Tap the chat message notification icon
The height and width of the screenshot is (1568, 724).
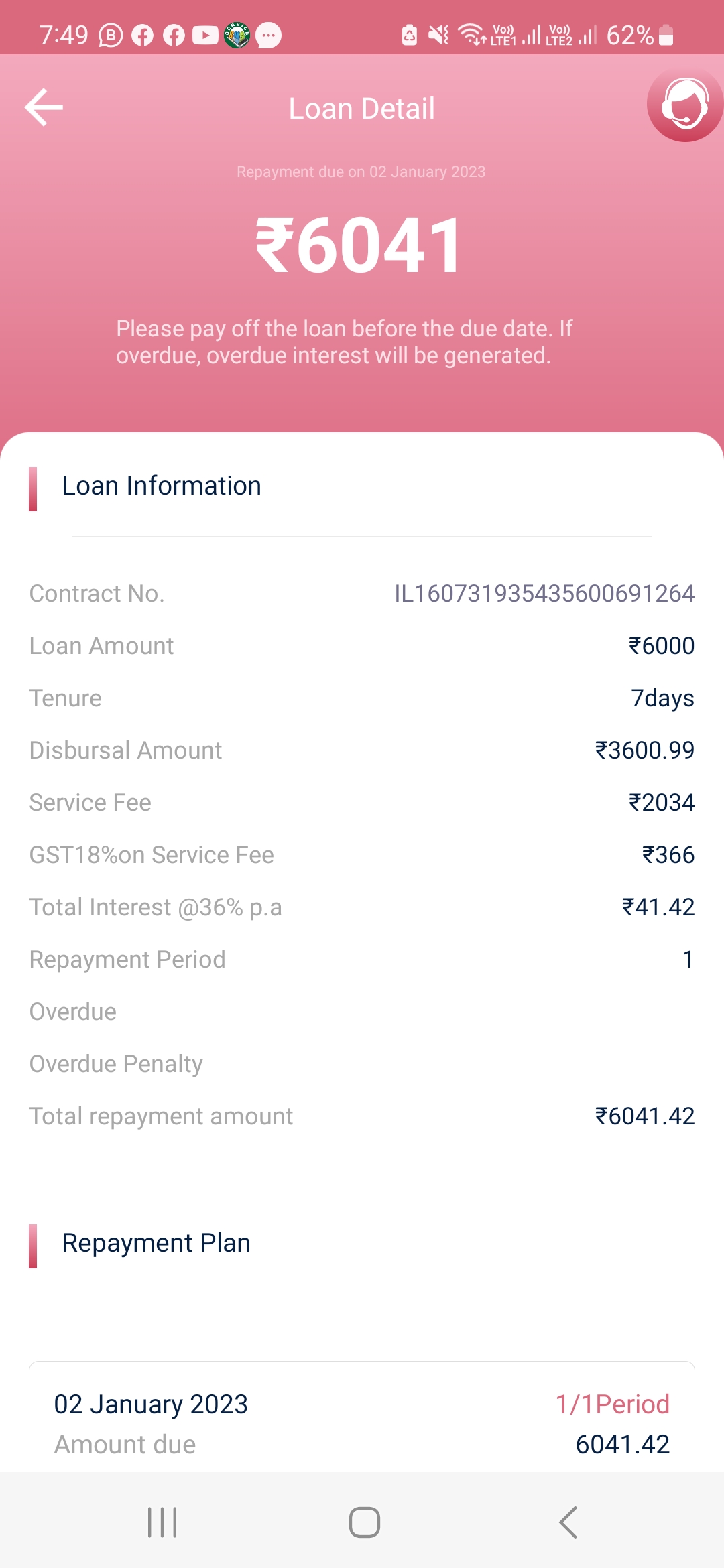click(269, 35)
